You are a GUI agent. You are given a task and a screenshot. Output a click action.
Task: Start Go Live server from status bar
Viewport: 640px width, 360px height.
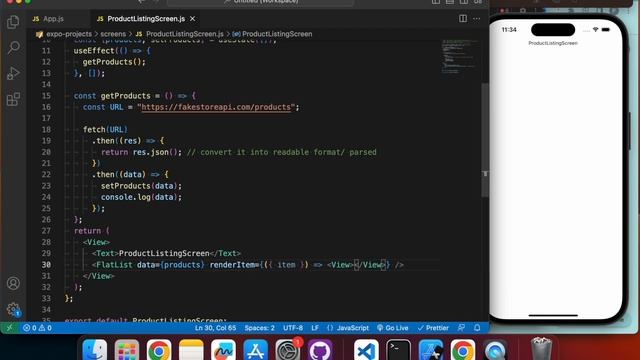(x=392, y=328)
